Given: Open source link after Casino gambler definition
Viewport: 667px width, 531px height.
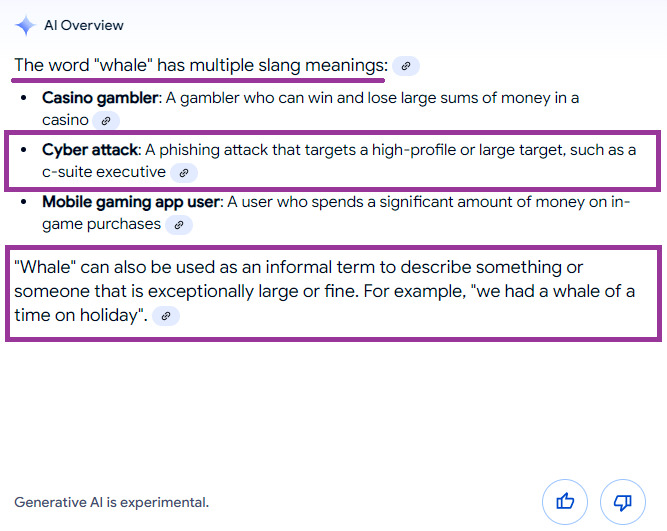Looking at the screenshot, I should coord(106,120).
